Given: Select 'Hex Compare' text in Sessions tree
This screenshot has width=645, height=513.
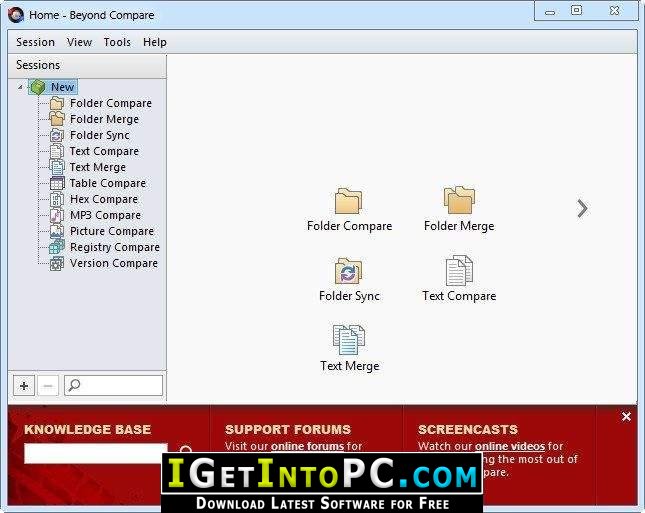Looking at the screenshot, I should (x=104, y=199).
